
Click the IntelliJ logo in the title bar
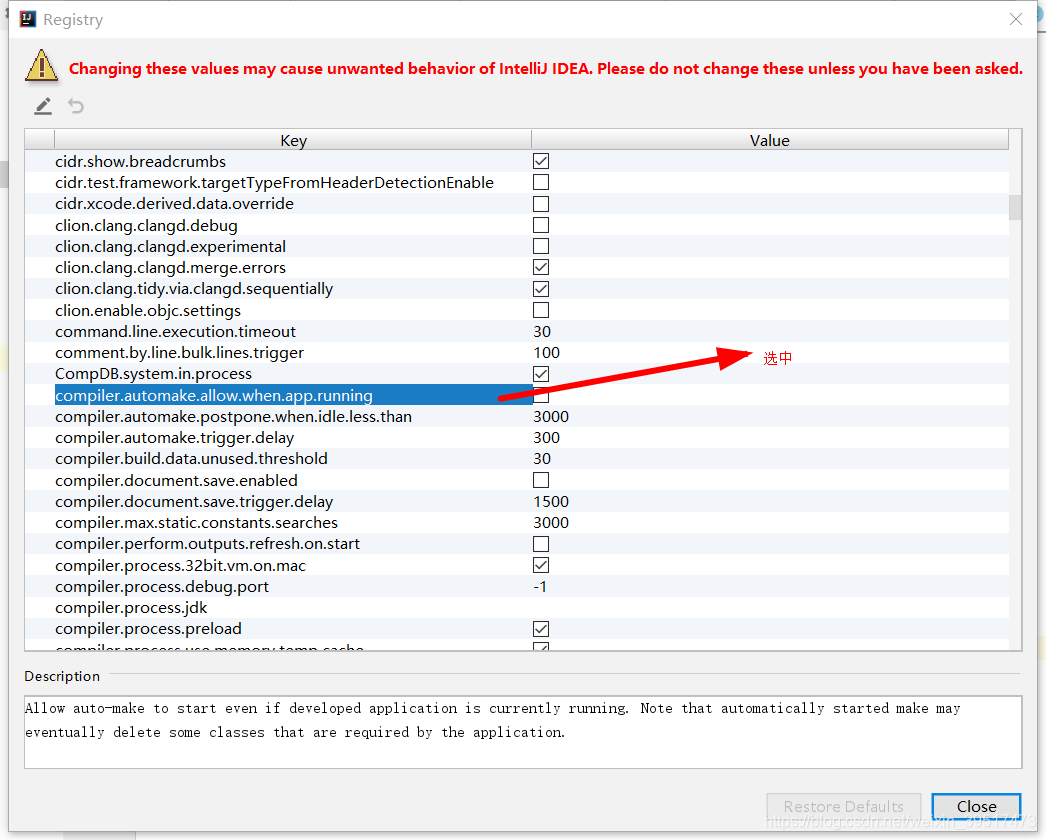coord(27,19)
